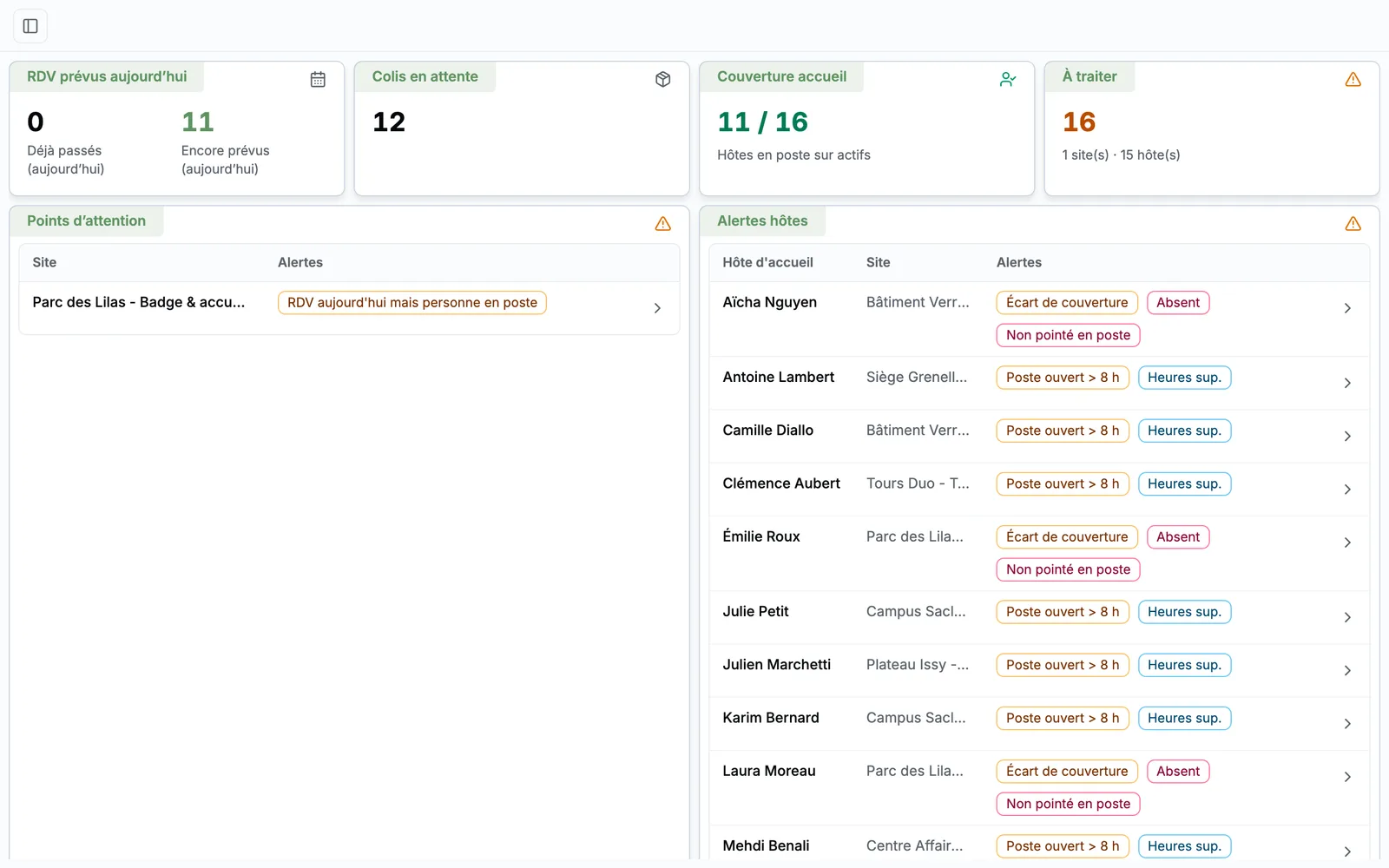Click Camille Diallo's 'Heures sup.' badge
This screenshot has height=868, width=1389.
[x=1184, y=431]
